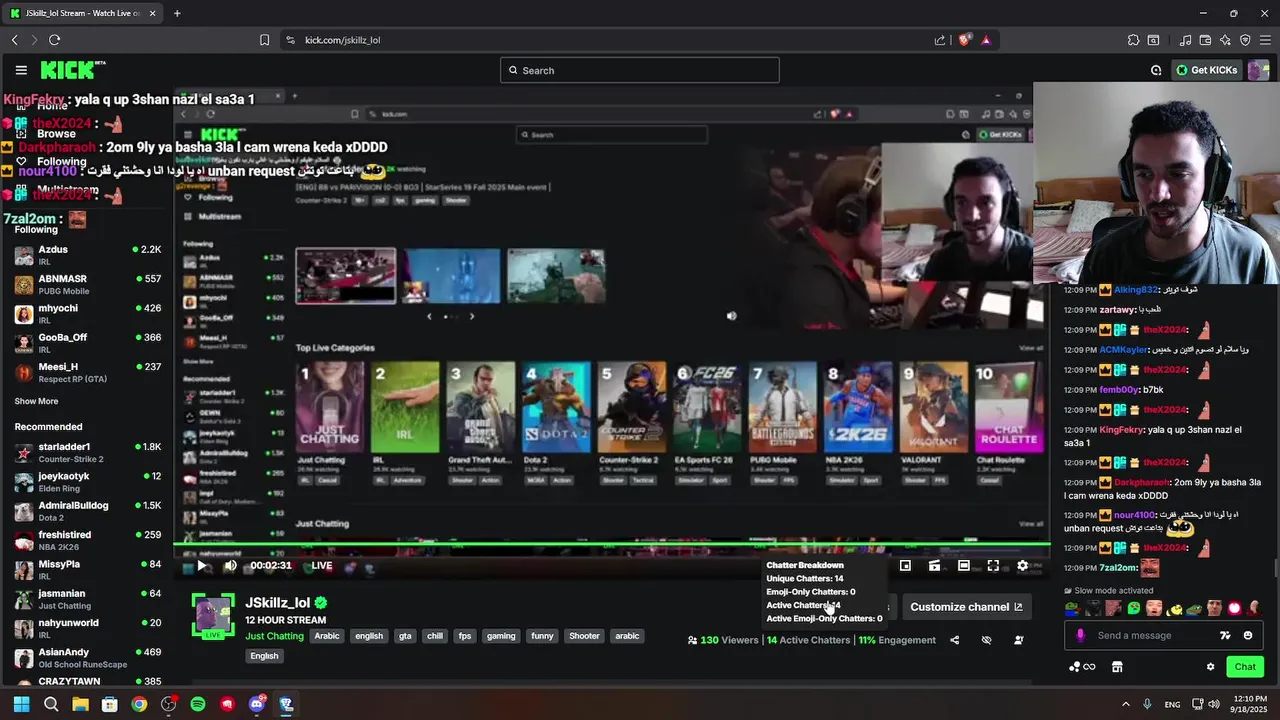Image resolution: width=1280 pixels, height=720 pixels.
Task: Open emoji picker in message box
Action: (1248, 636)
